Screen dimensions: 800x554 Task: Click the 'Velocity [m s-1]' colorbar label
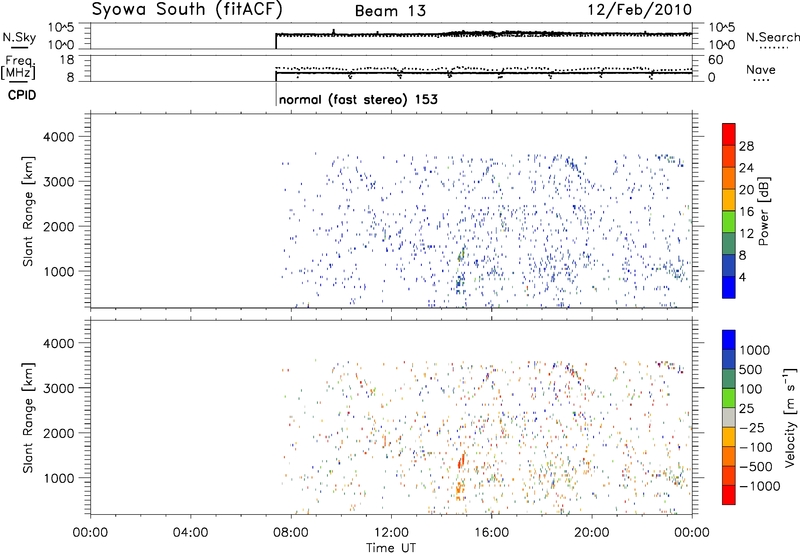point(790,417)
